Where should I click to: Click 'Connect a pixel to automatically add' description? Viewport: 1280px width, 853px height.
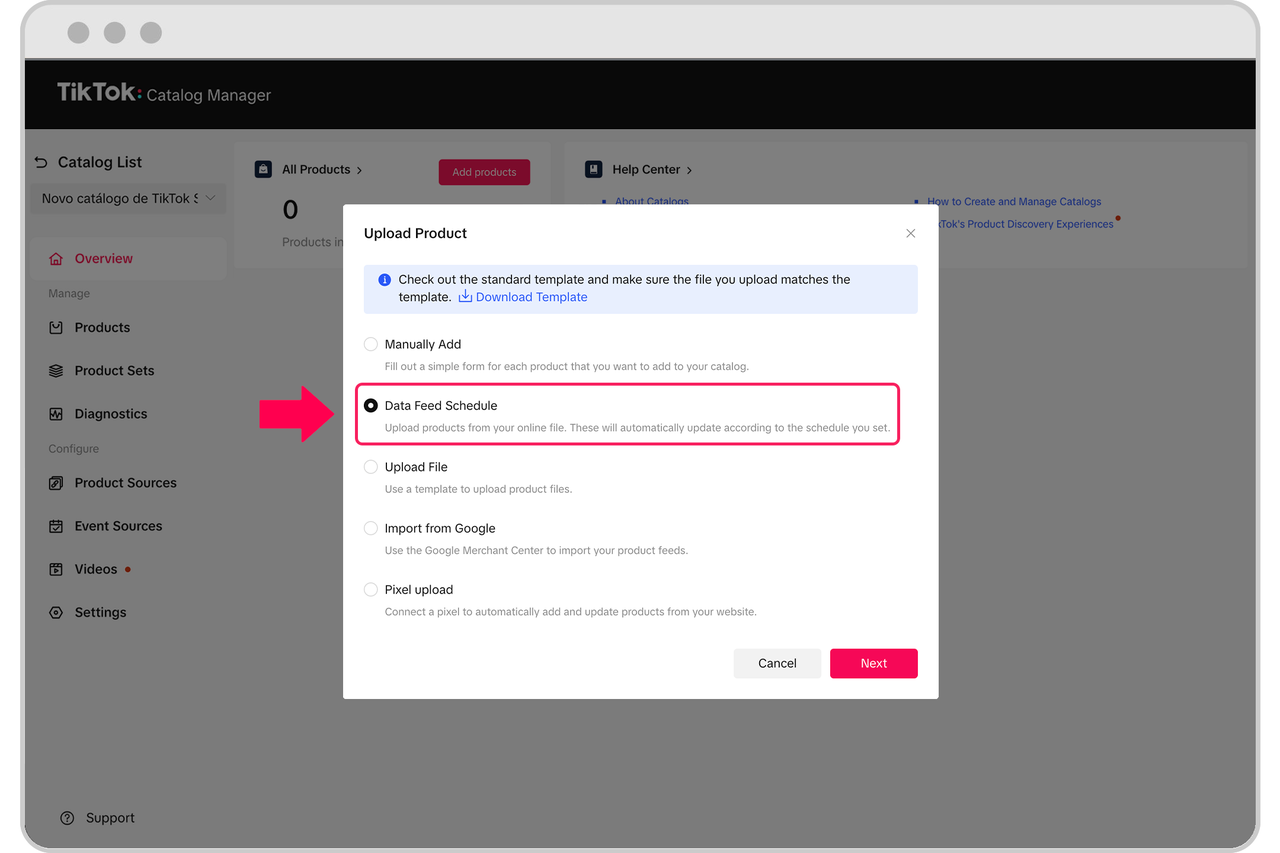point(570,611)
